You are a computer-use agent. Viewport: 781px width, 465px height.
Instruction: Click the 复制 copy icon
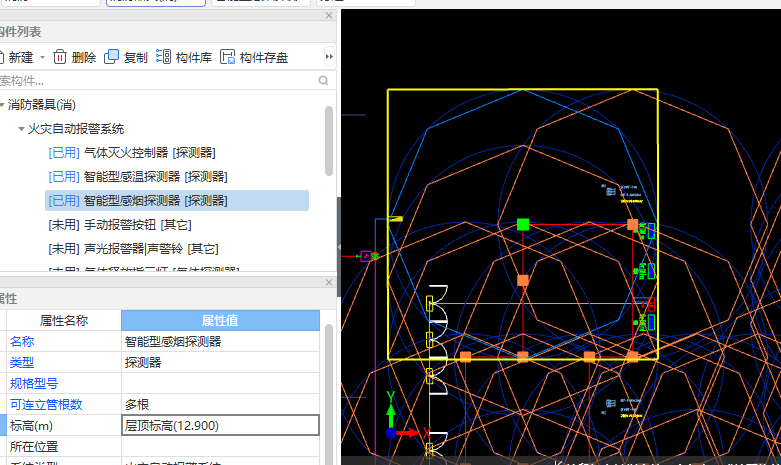click(x=112, y=57)
